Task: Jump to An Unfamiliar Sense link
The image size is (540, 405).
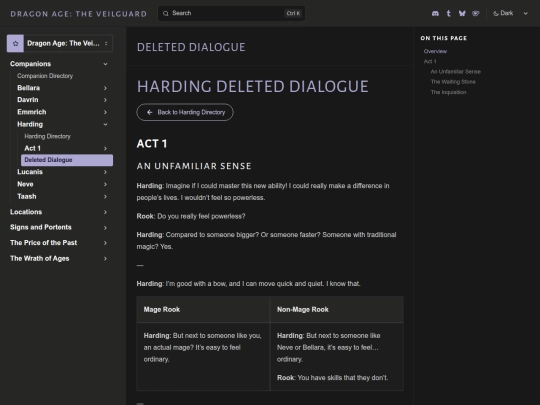Action: pyautogui.click(x=456, y=72)
